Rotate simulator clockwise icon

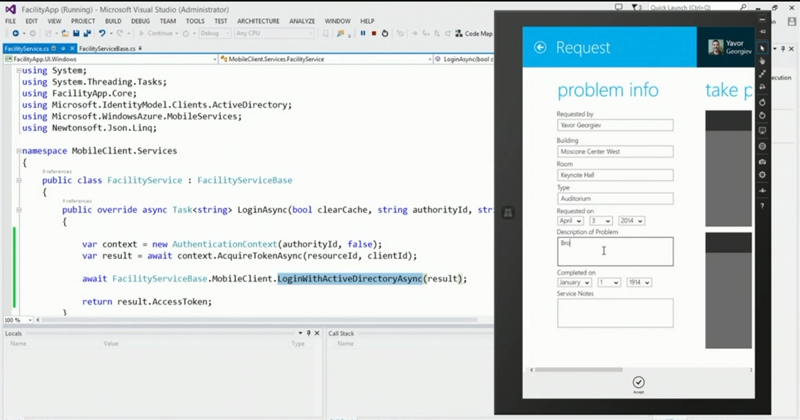coord(762,102)
